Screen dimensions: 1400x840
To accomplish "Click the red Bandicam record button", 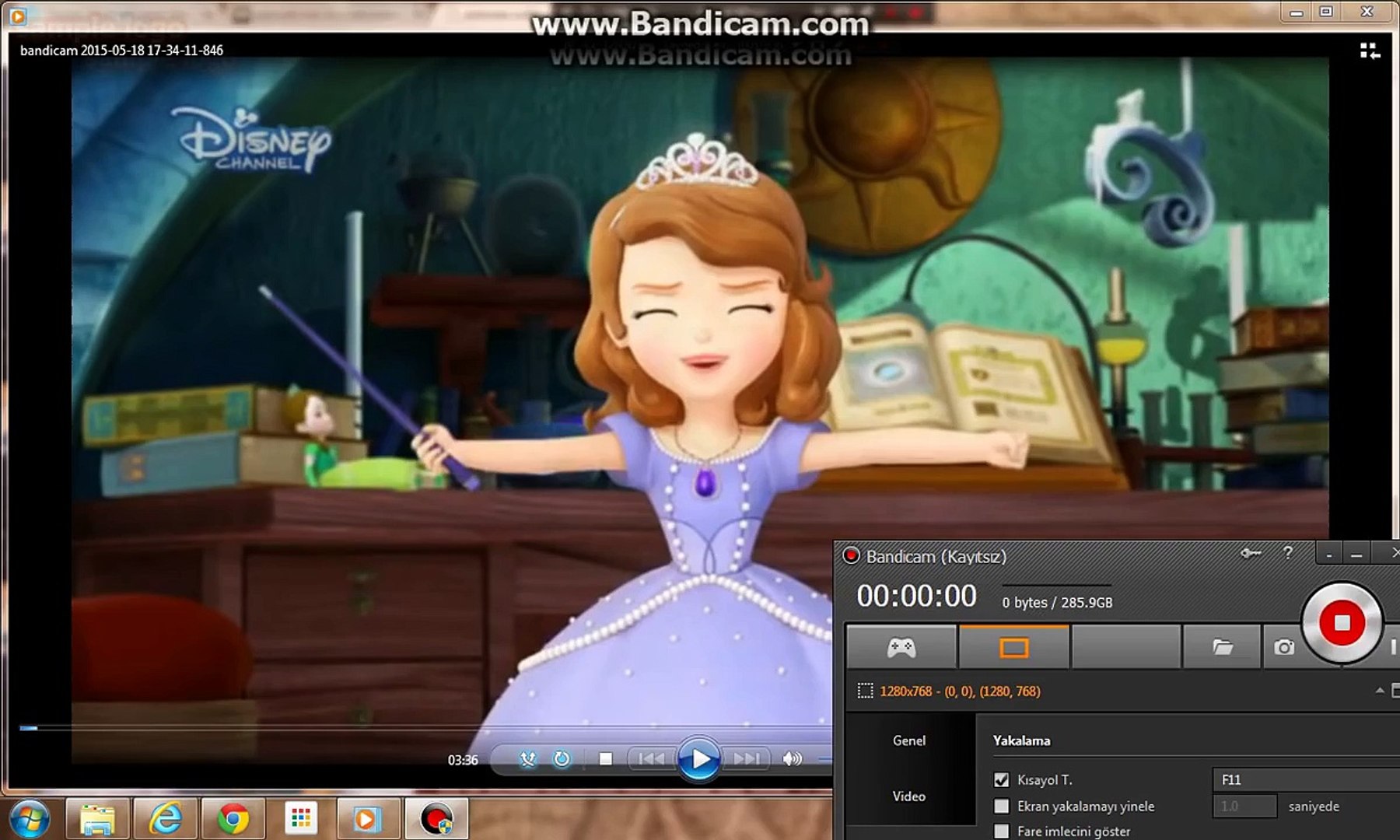I will pos(1342,623).
